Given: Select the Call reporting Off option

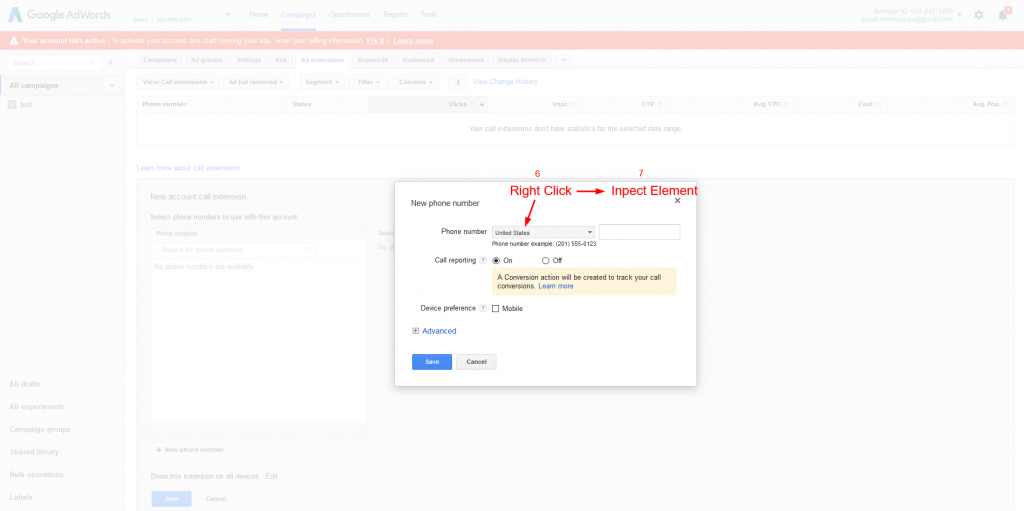Looking at the screenshot, I should pyautogui.click(x=545, y=260).
